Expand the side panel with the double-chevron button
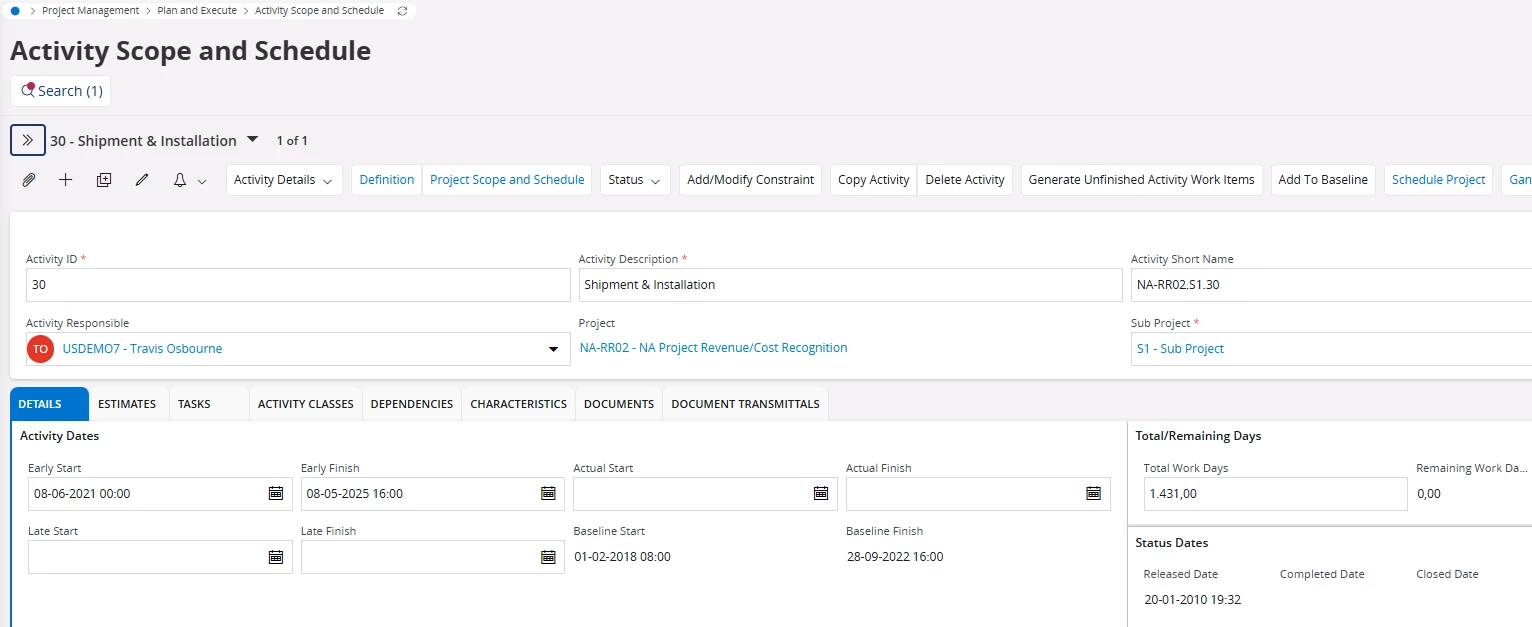 (28, 140)
